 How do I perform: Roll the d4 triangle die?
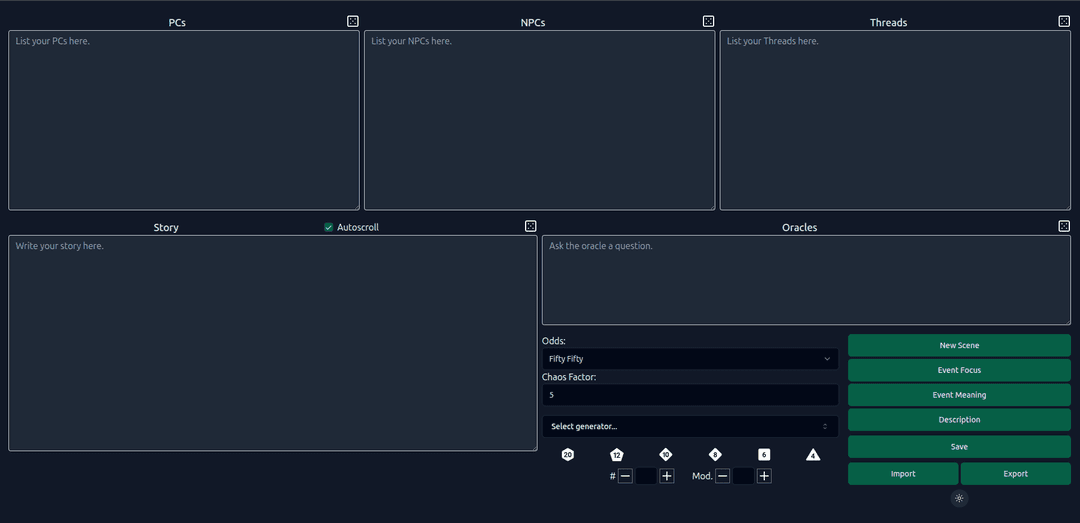point(813,455)
